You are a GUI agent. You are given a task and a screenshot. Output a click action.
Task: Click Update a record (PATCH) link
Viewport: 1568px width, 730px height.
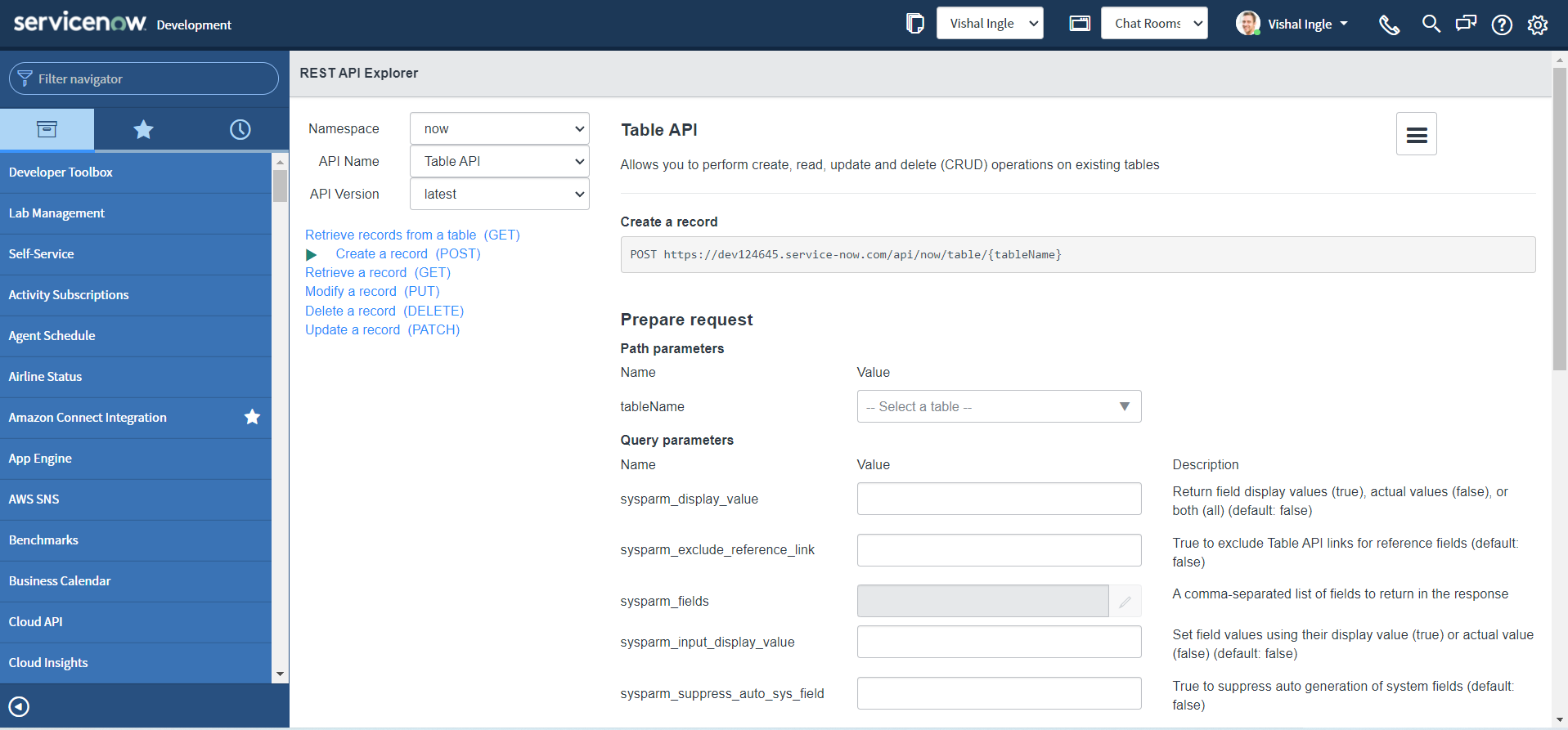click(382, 329)
